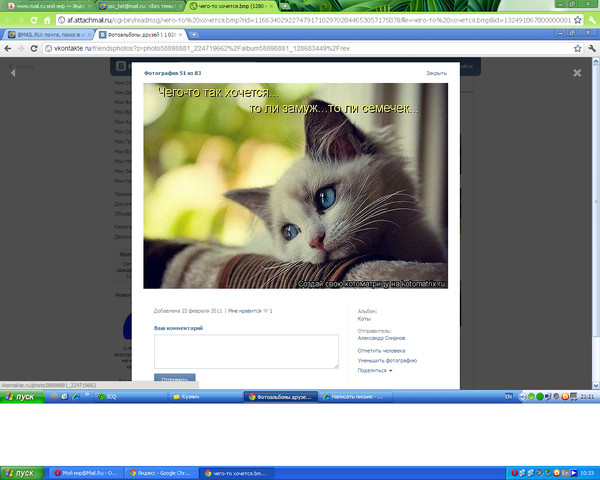600x480 pixels.
Task: Open the 'Яндекс - Google Chr...' taskbar item
Action: (161, 473)
